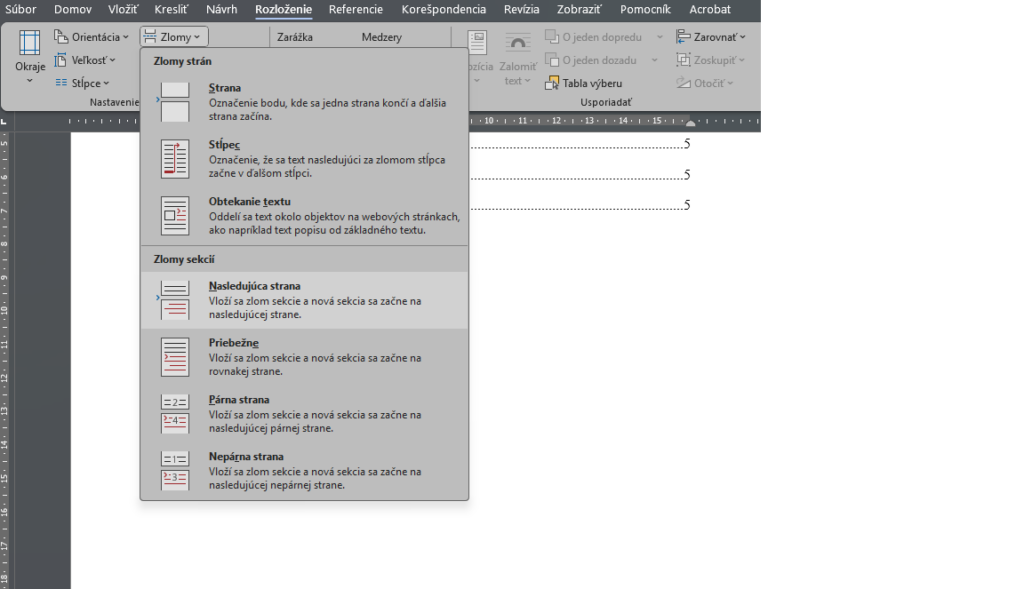Collapse the Zlomy breaks dropdown
This screenshot has height=589, width=1024.
click(174, 37)
